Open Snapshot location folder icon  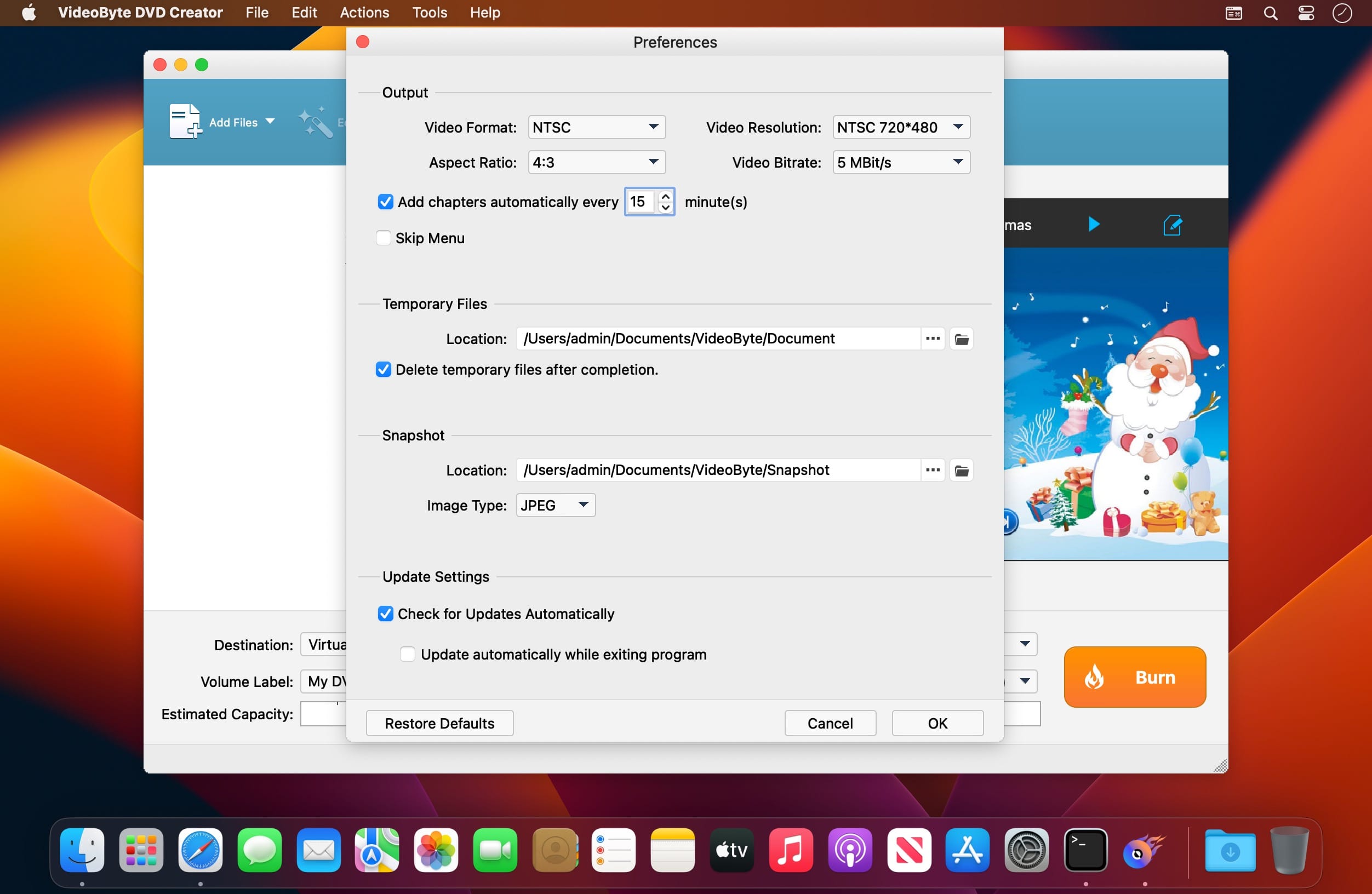tap(961, 471)
